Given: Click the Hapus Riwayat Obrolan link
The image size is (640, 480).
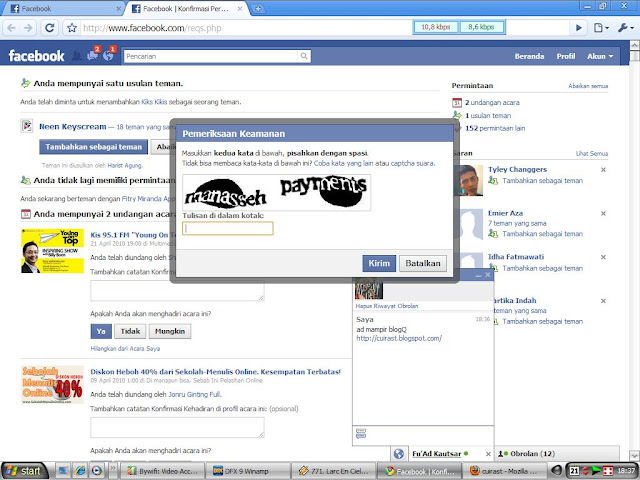Looking at the screenshot, I should point(387,306).
